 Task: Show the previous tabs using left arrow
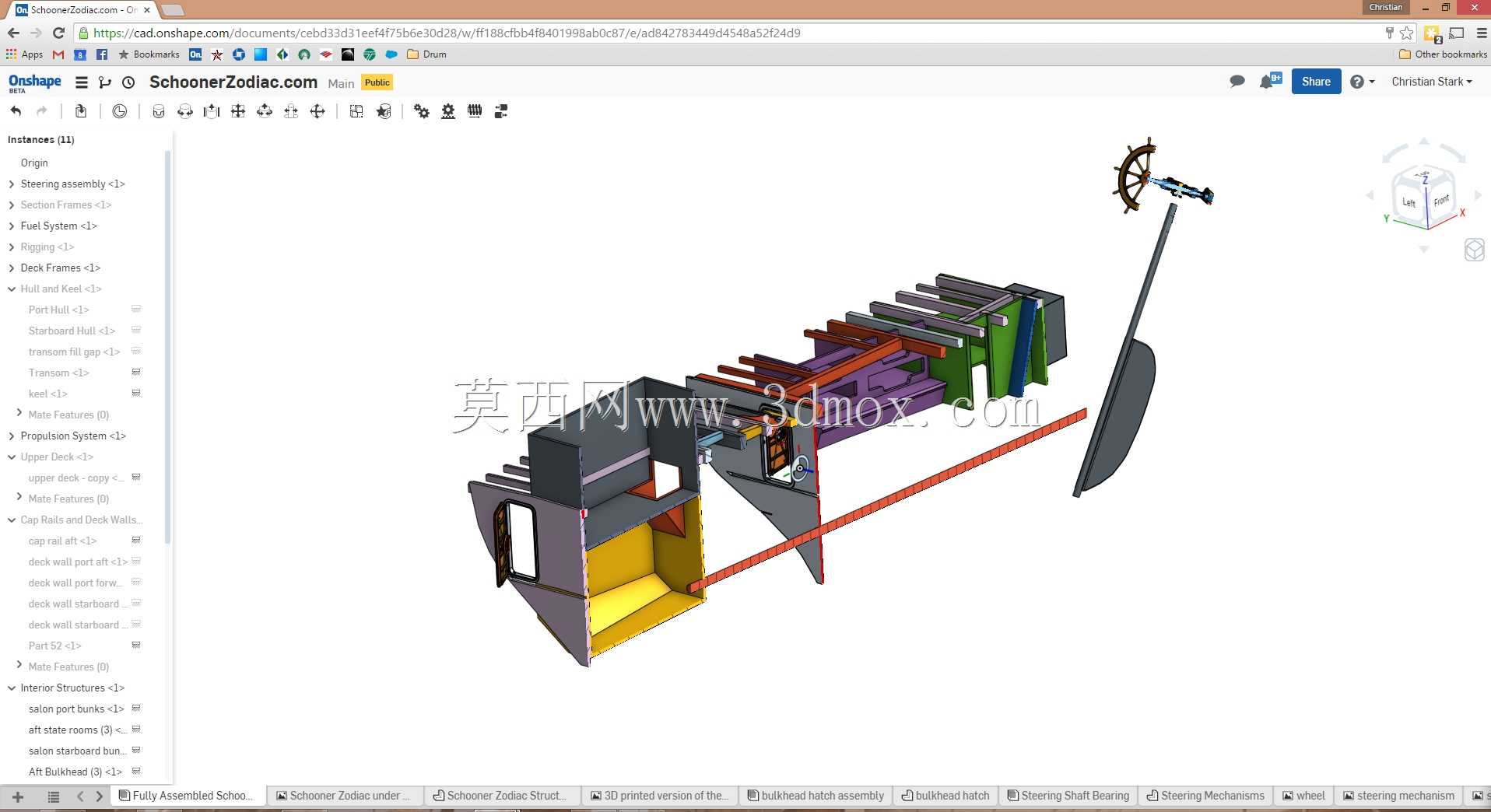pos(80,796)
